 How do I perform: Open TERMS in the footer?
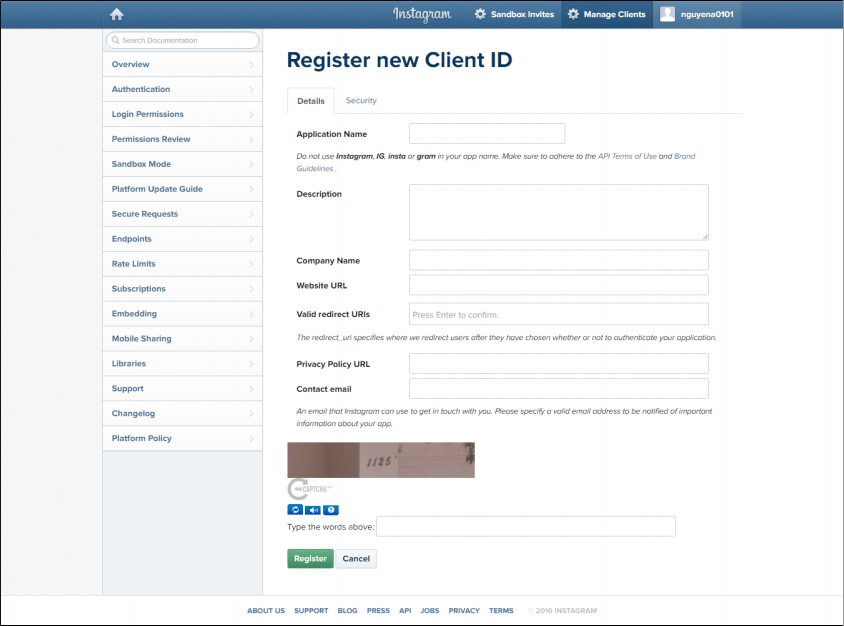(501, 611)
